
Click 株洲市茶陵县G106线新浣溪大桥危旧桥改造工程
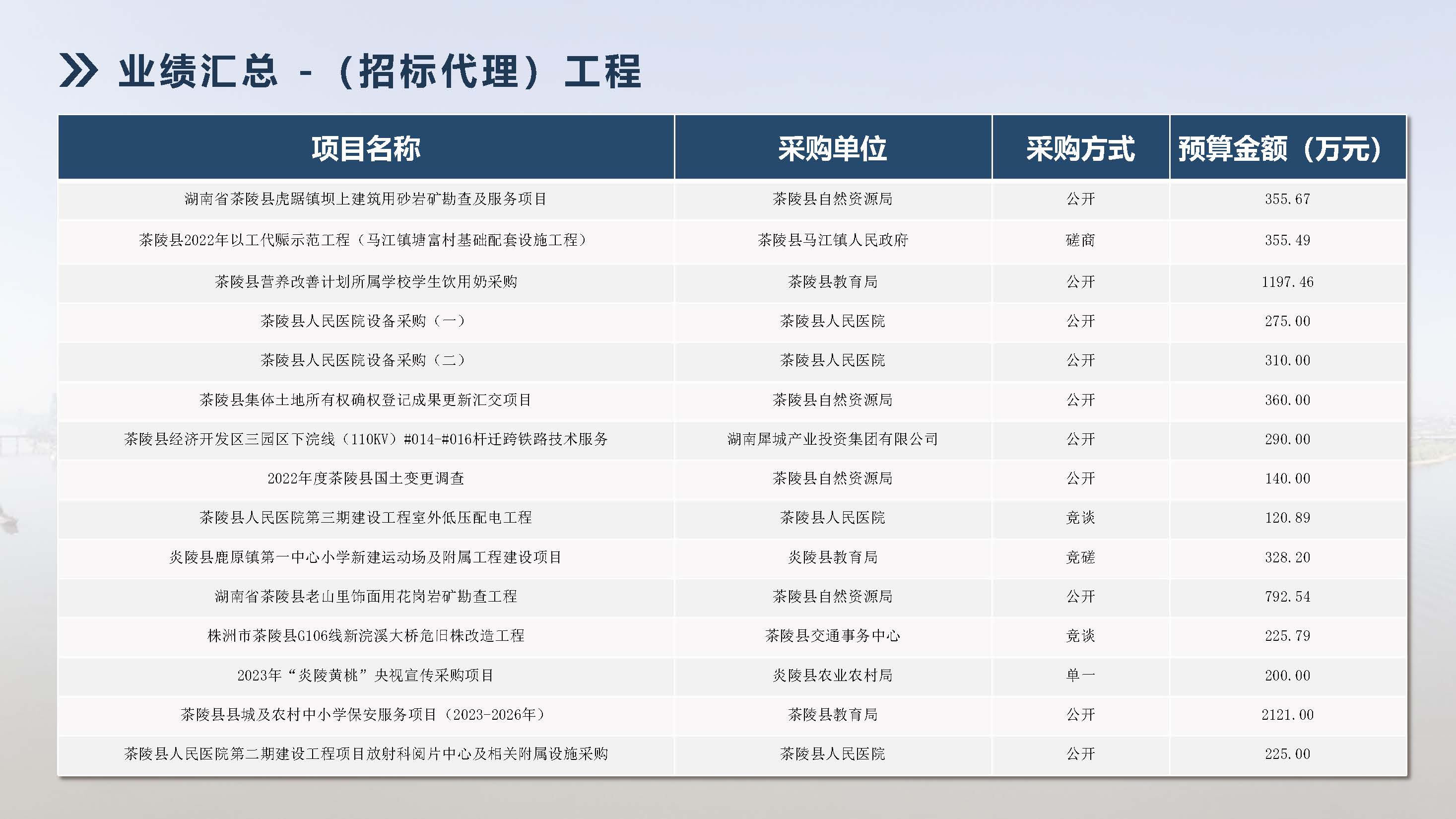point(366,636)
